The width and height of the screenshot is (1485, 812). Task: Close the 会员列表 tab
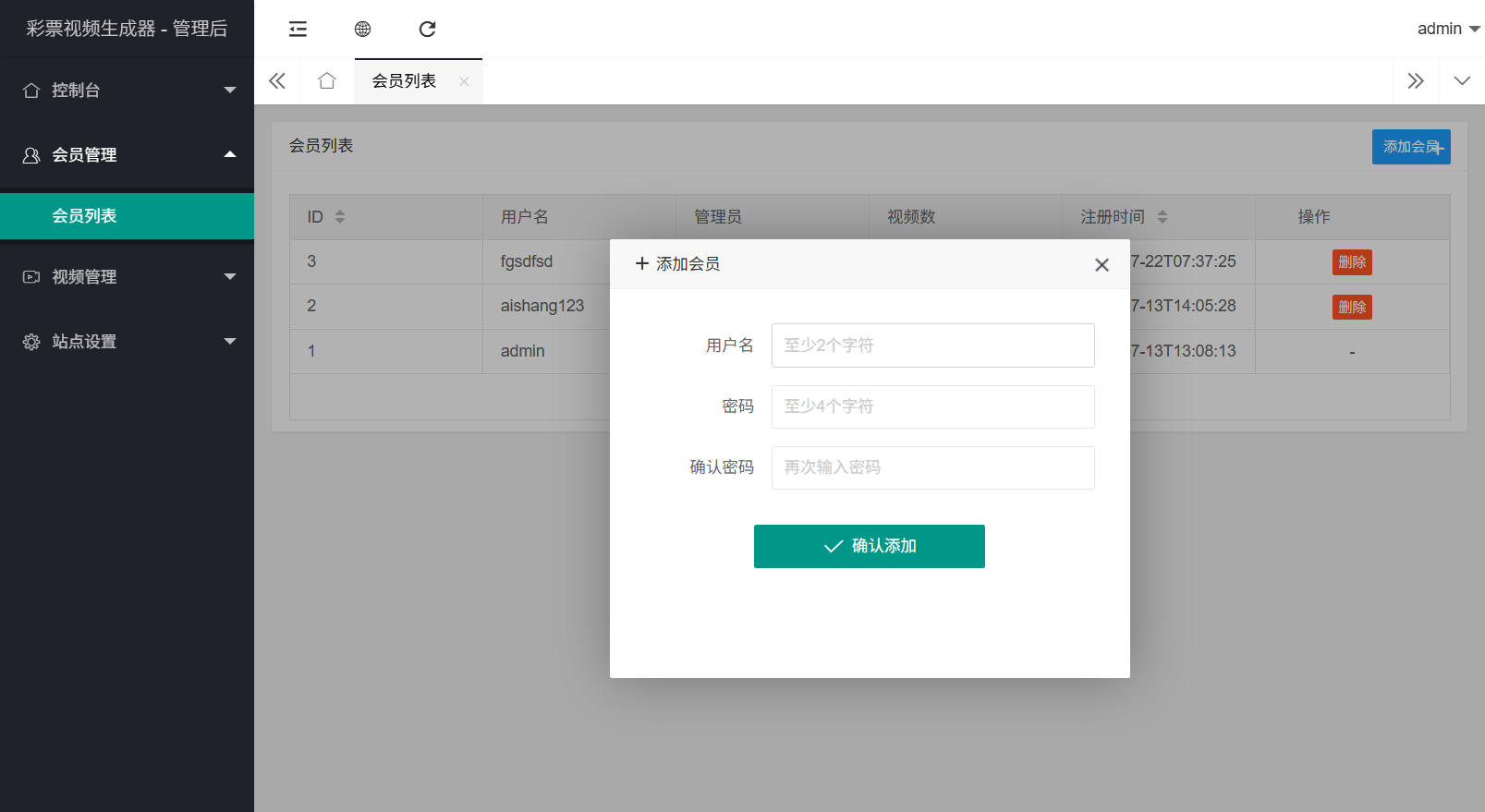pos(464,81)
